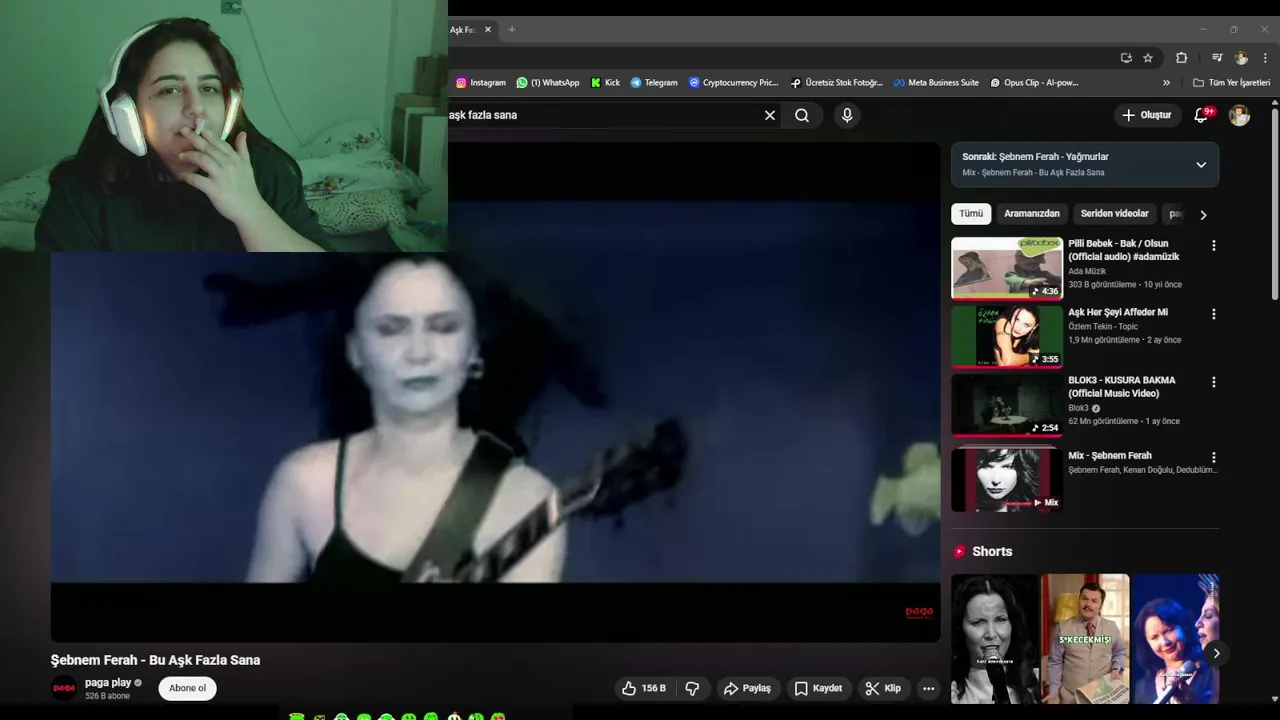Click the video player to pause

(x=495, y=392)
